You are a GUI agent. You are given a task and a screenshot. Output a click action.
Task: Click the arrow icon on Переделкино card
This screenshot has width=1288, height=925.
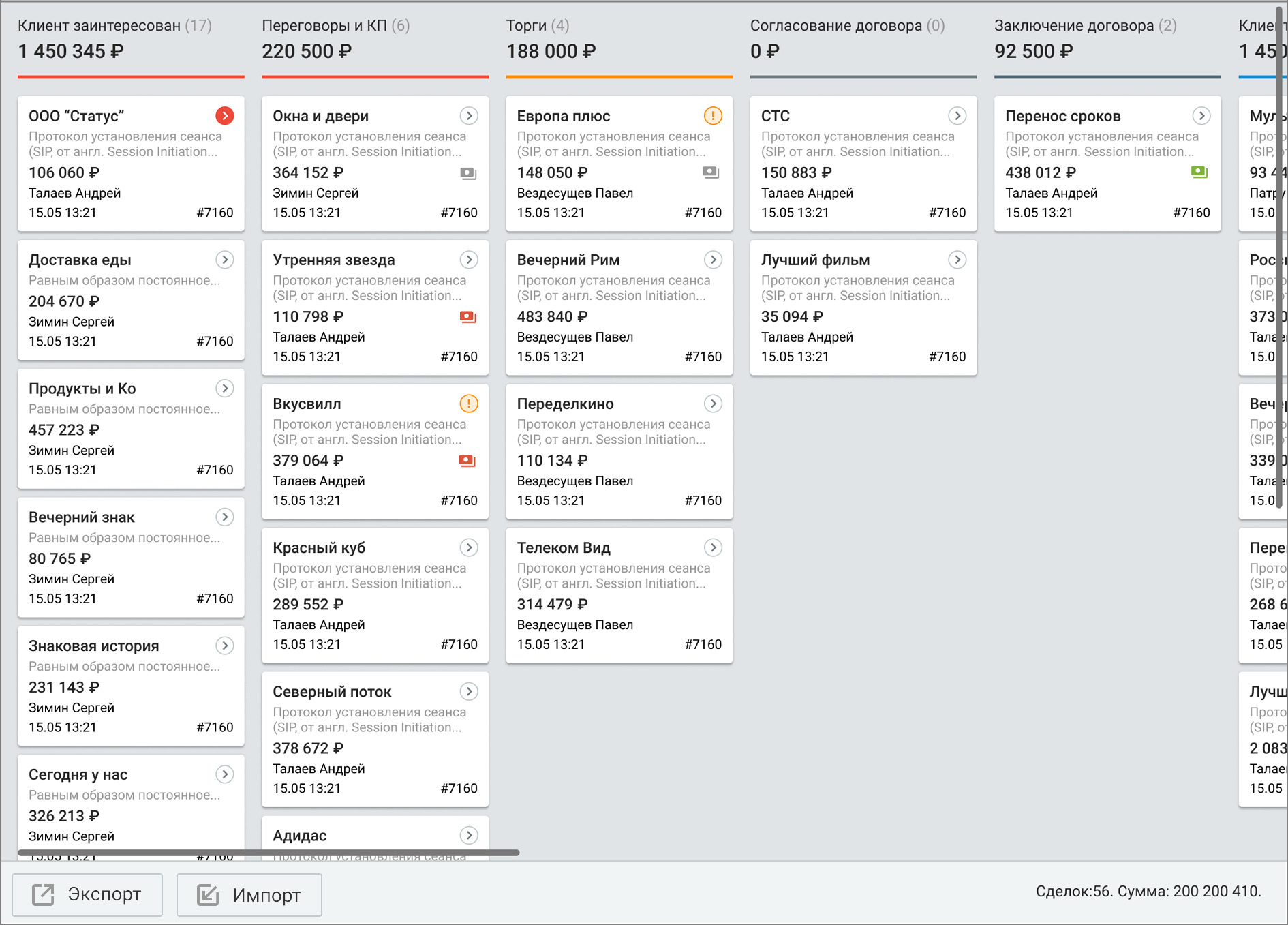point(713,404)
